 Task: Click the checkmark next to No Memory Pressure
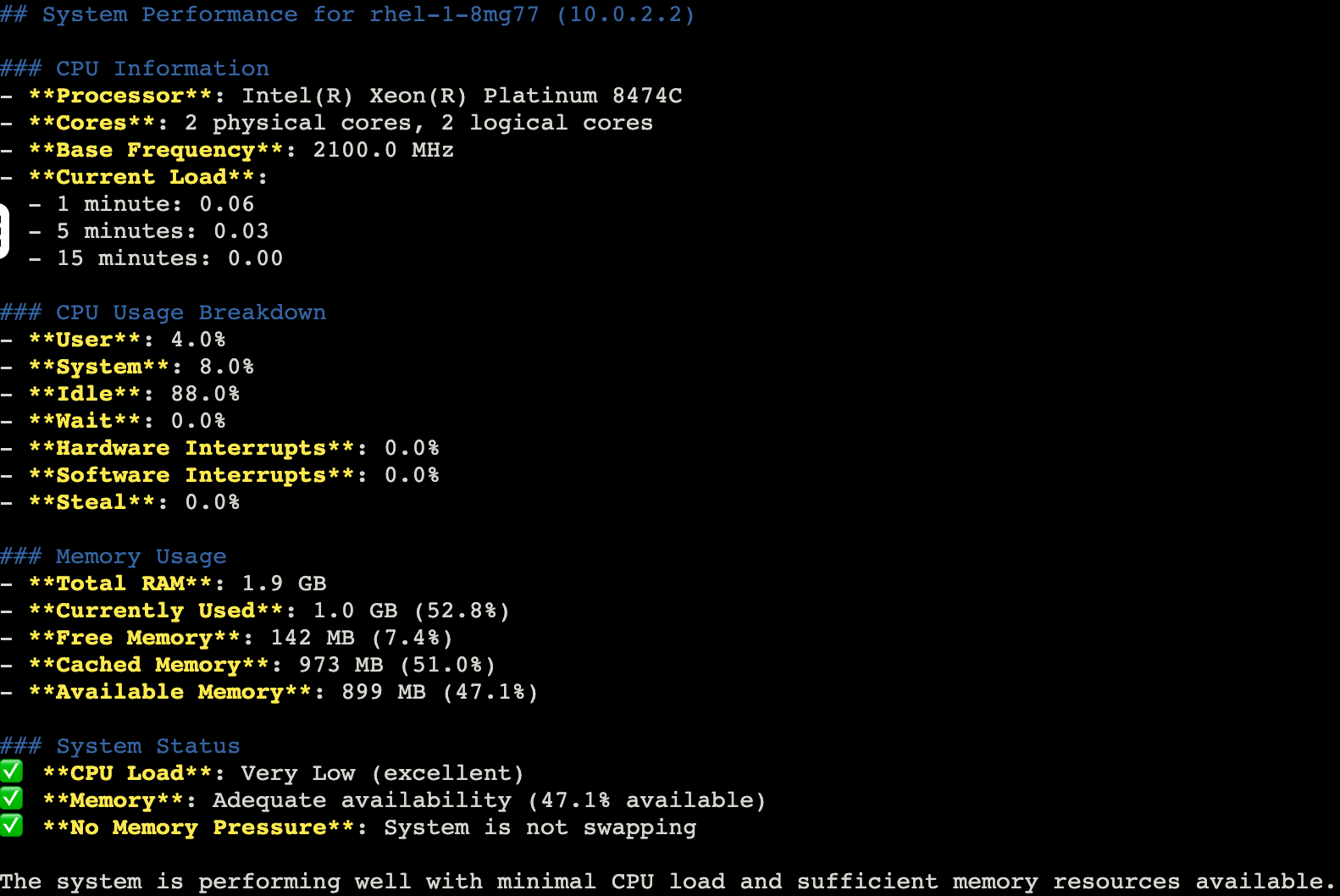(x=11, y=826)
